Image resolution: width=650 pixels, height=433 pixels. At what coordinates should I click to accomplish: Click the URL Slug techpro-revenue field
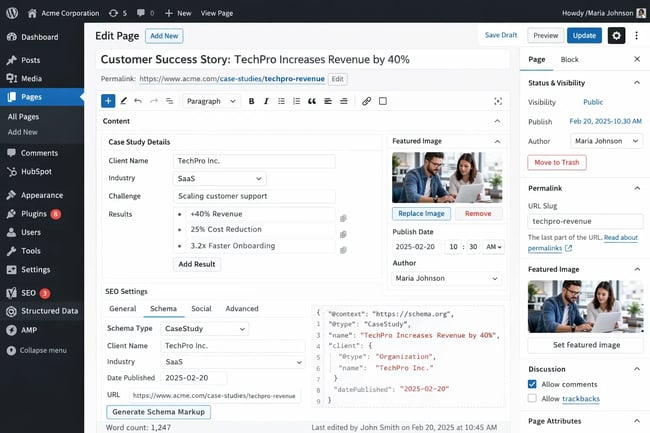coord(585,221)
